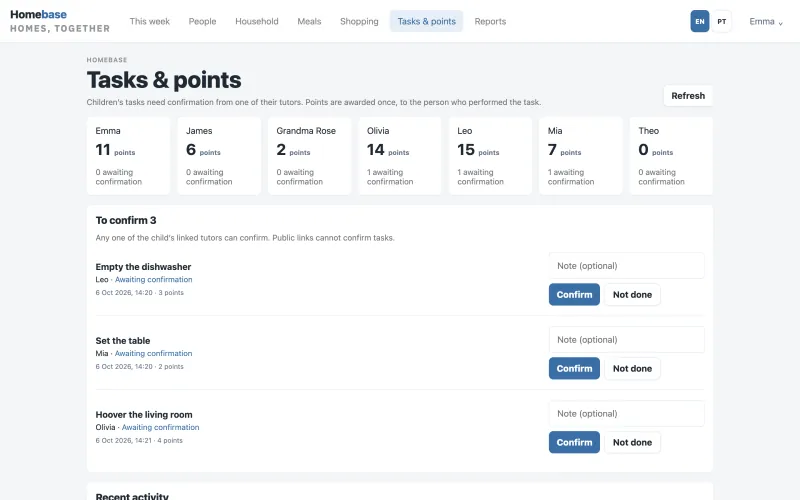800x500 pixels.
Task: Click Olivia's Awaiting confirmation status
Action: point(160,428)
